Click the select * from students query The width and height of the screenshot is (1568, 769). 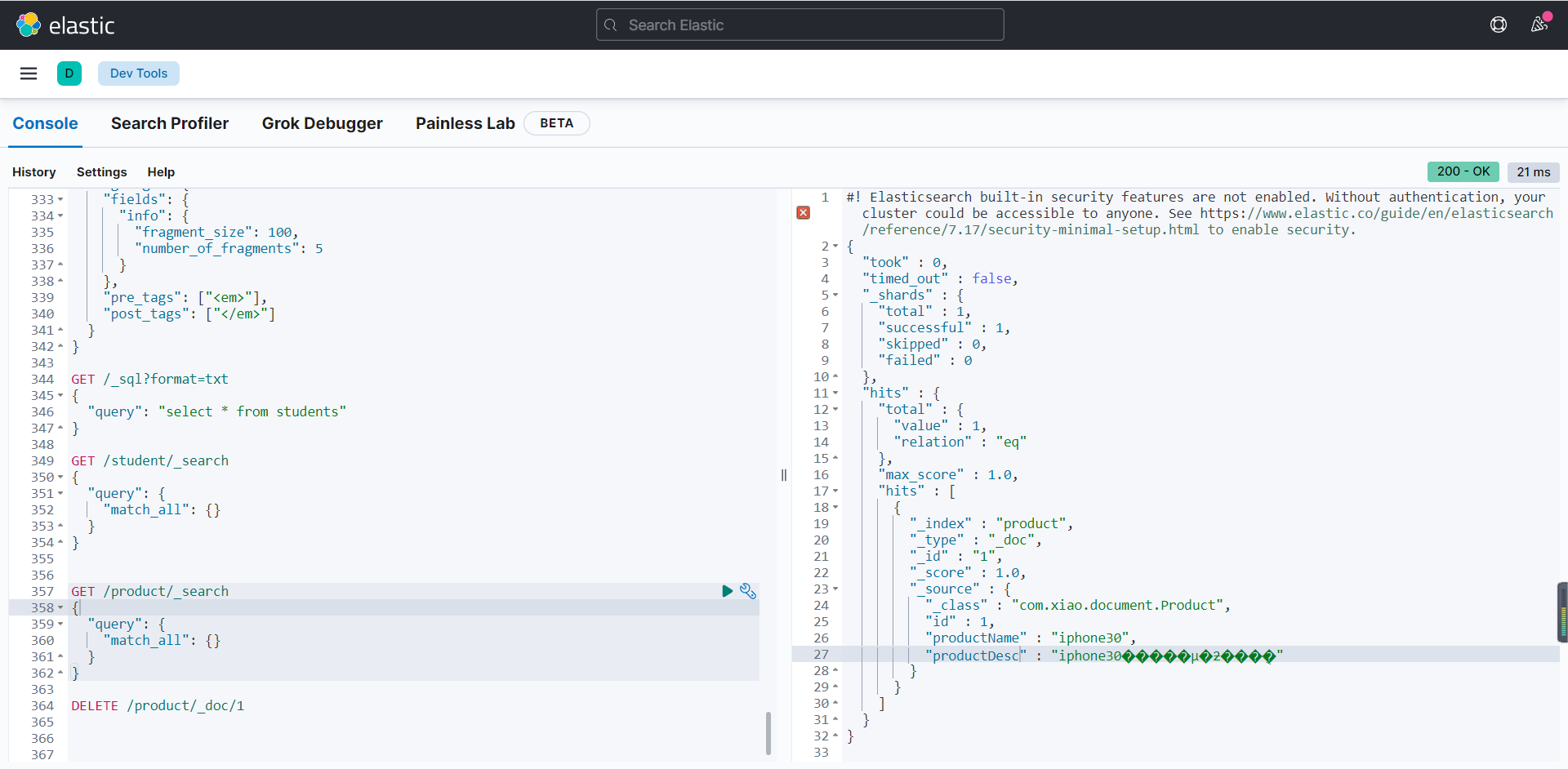click(x=252, y=411)
